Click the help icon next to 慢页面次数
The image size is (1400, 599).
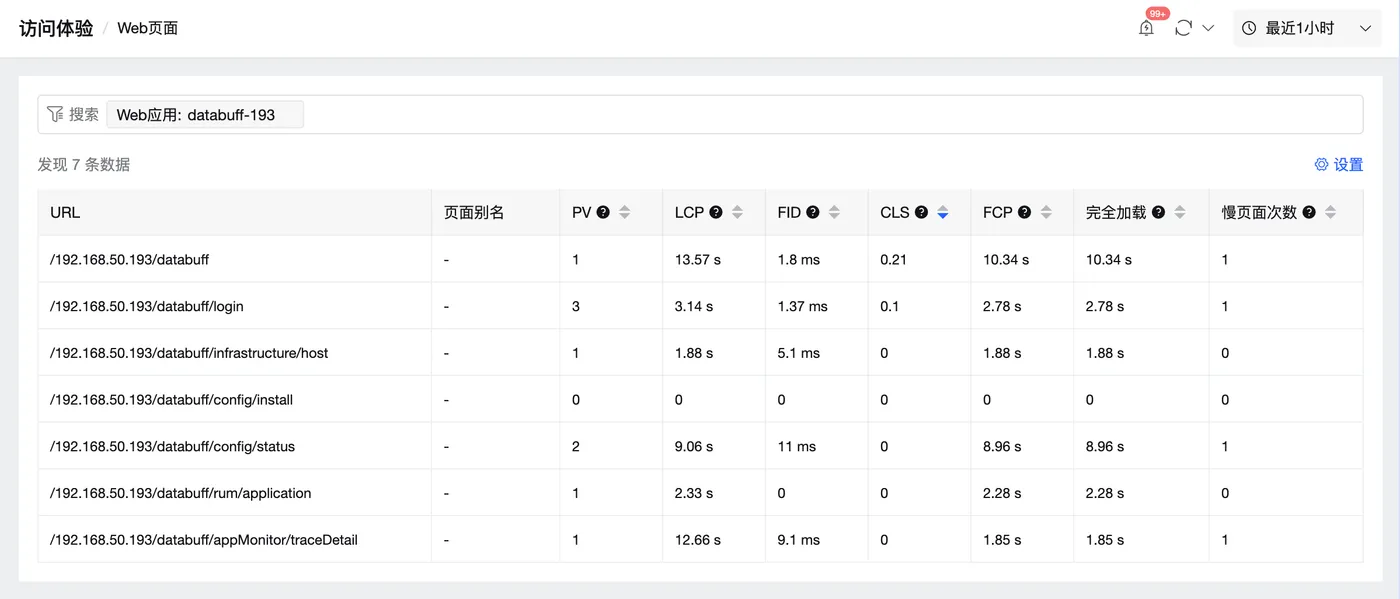[x=1309, y=212]
